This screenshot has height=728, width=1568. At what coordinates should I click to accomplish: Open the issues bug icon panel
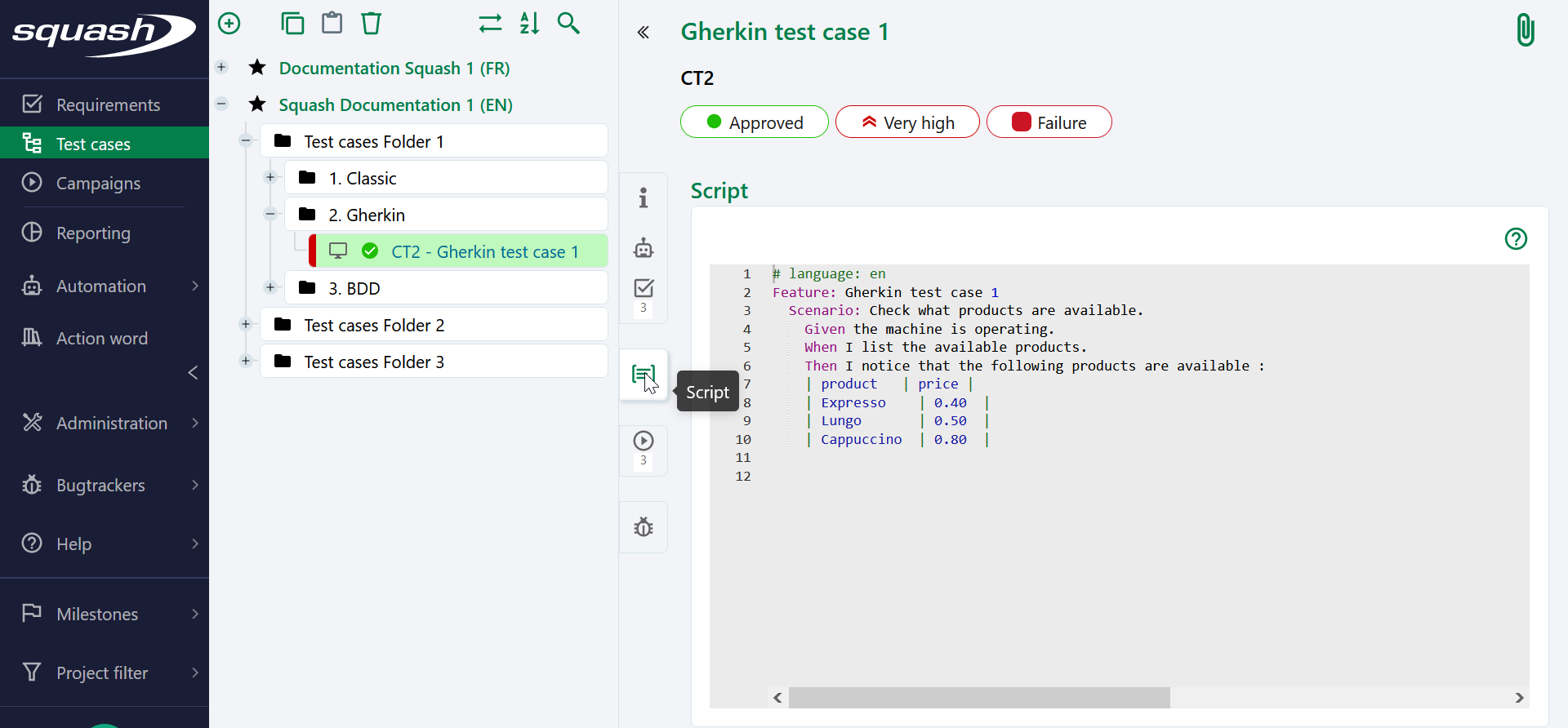pyautogui.click(x=644, y=527)
